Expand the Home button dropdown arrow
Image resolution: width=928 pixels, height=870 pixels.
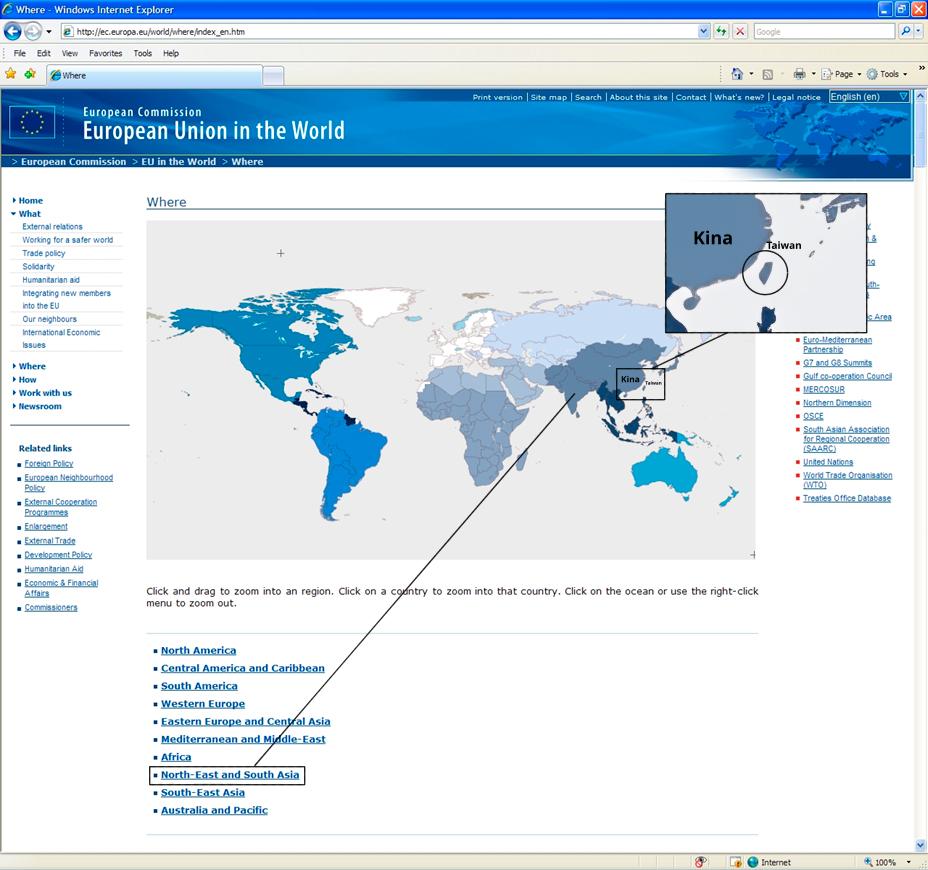751,74
